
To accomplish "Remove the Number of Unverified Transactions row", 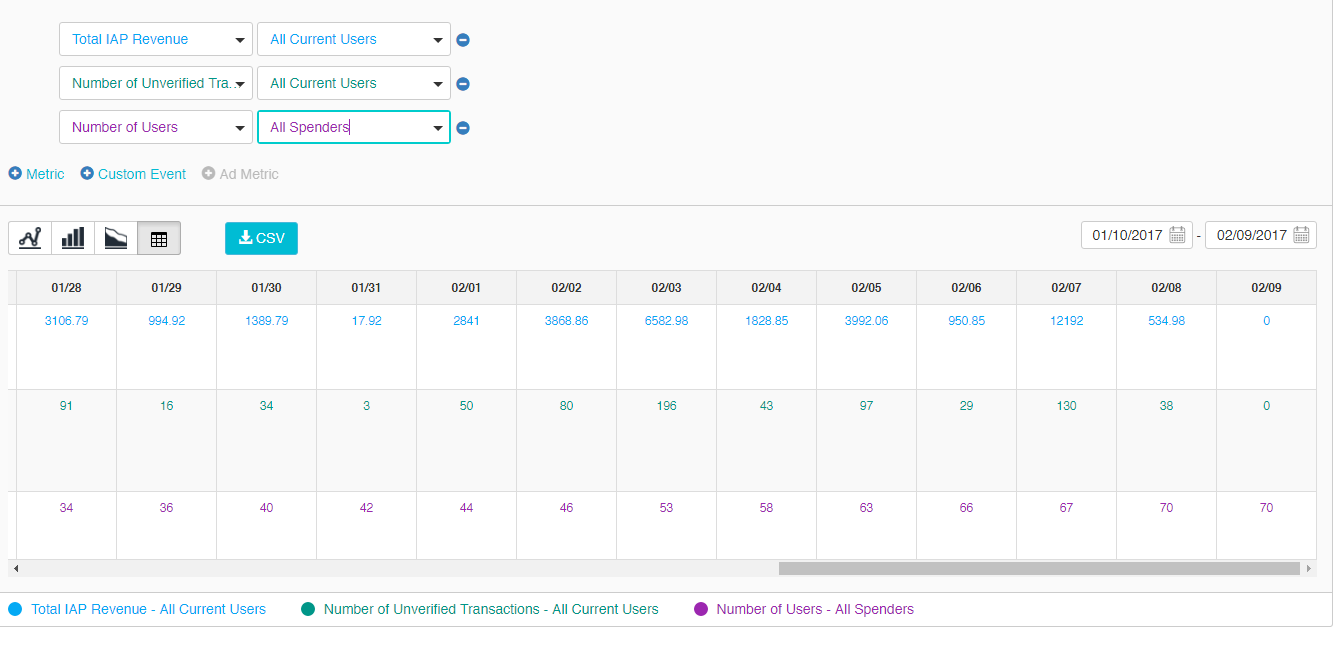I will coord(463,84).
